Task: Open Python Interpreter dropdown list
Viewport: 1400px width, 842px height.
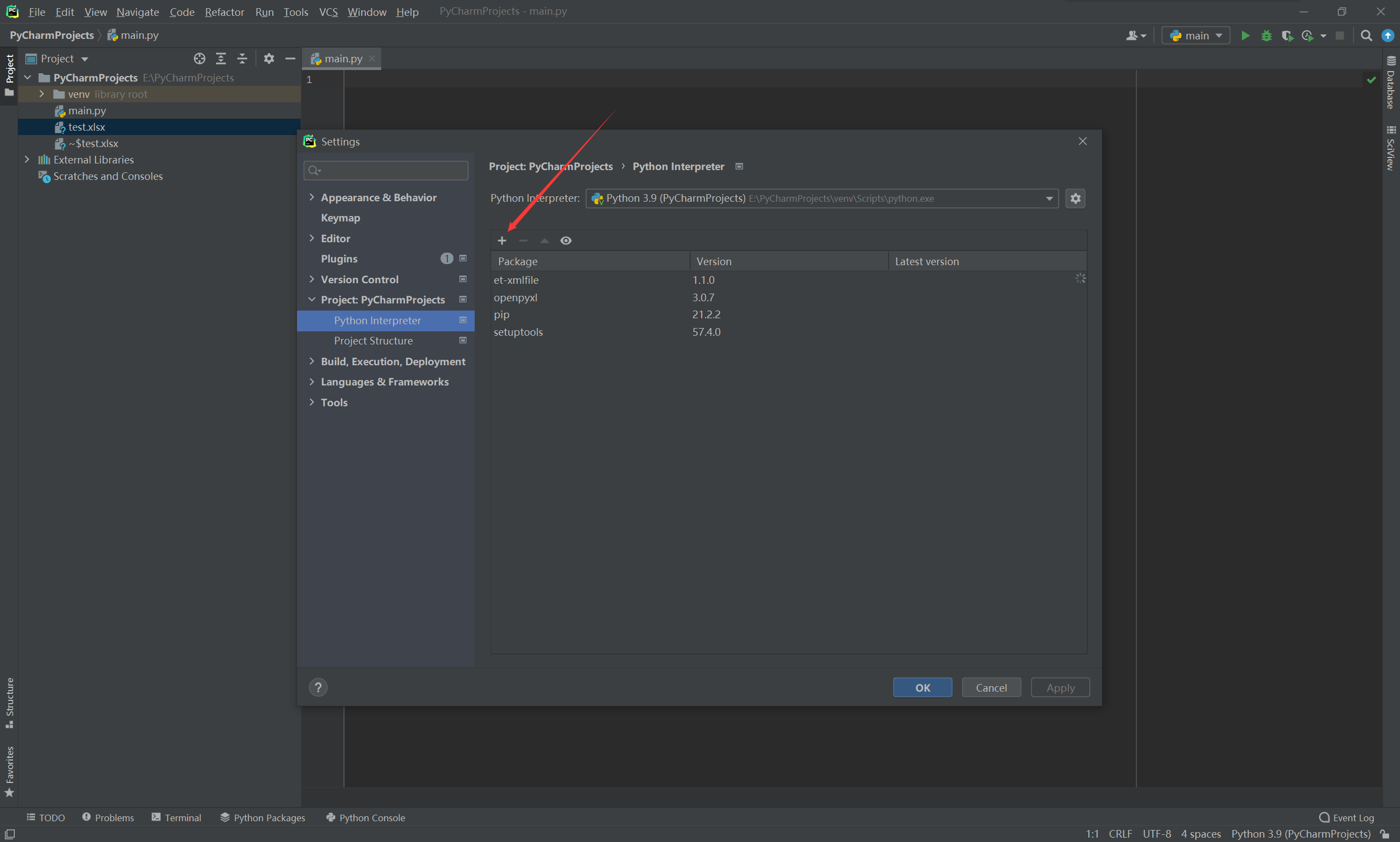Action: click(822, 198)
